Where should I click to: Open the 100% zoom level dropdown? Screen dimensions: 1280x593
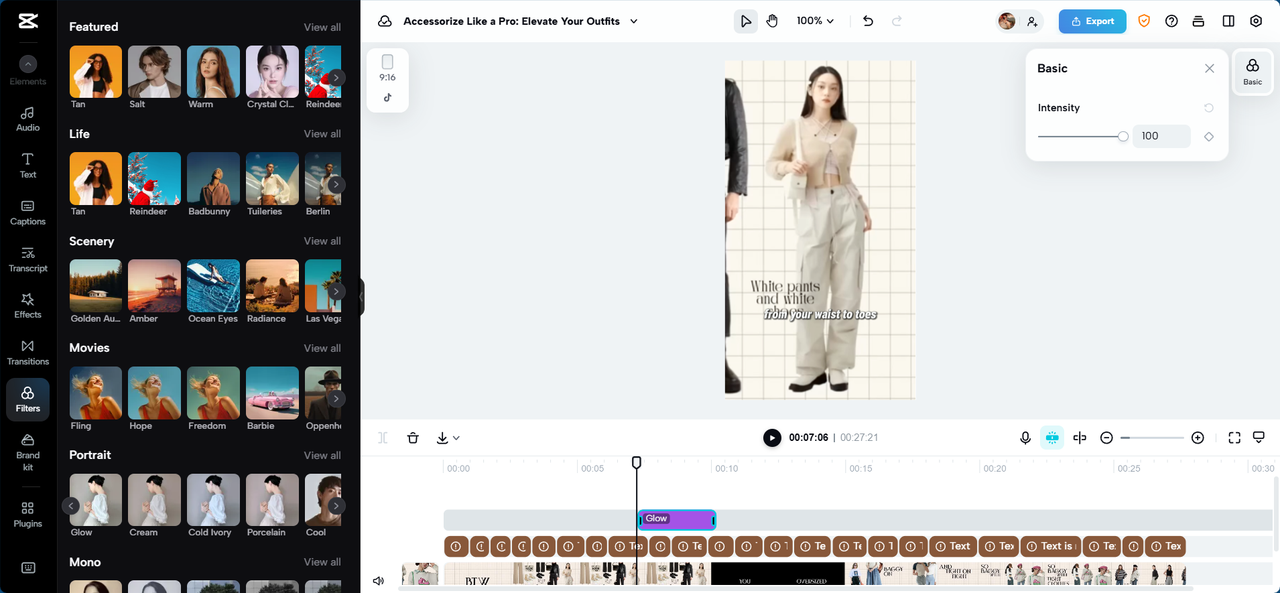(x=815, y=21)
